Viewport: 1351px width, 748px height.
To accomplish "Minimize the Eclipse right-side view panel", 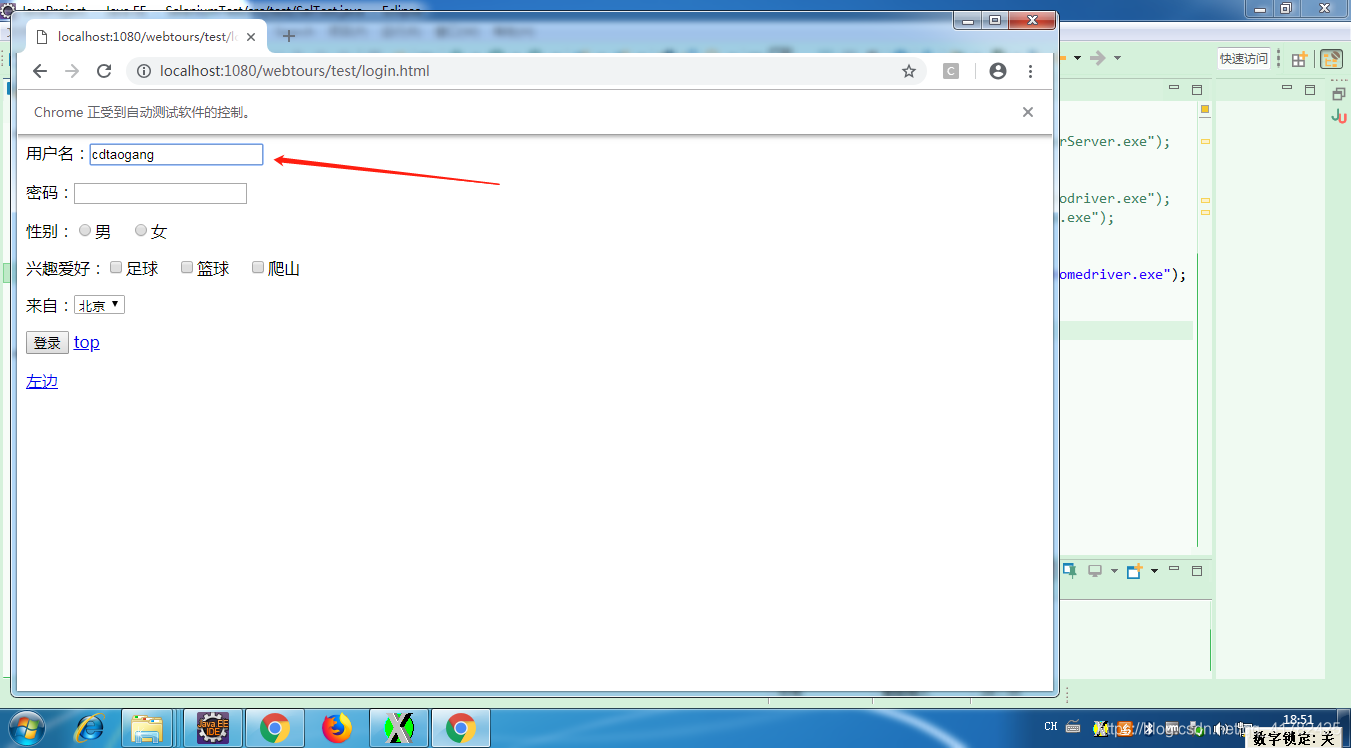I will coord(1288,88).
